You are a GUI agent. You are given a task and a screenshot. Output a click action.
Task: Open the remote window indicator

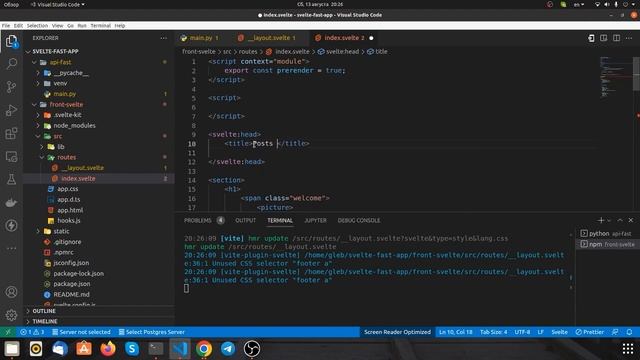pyautogui.click(x=8, y=332)
